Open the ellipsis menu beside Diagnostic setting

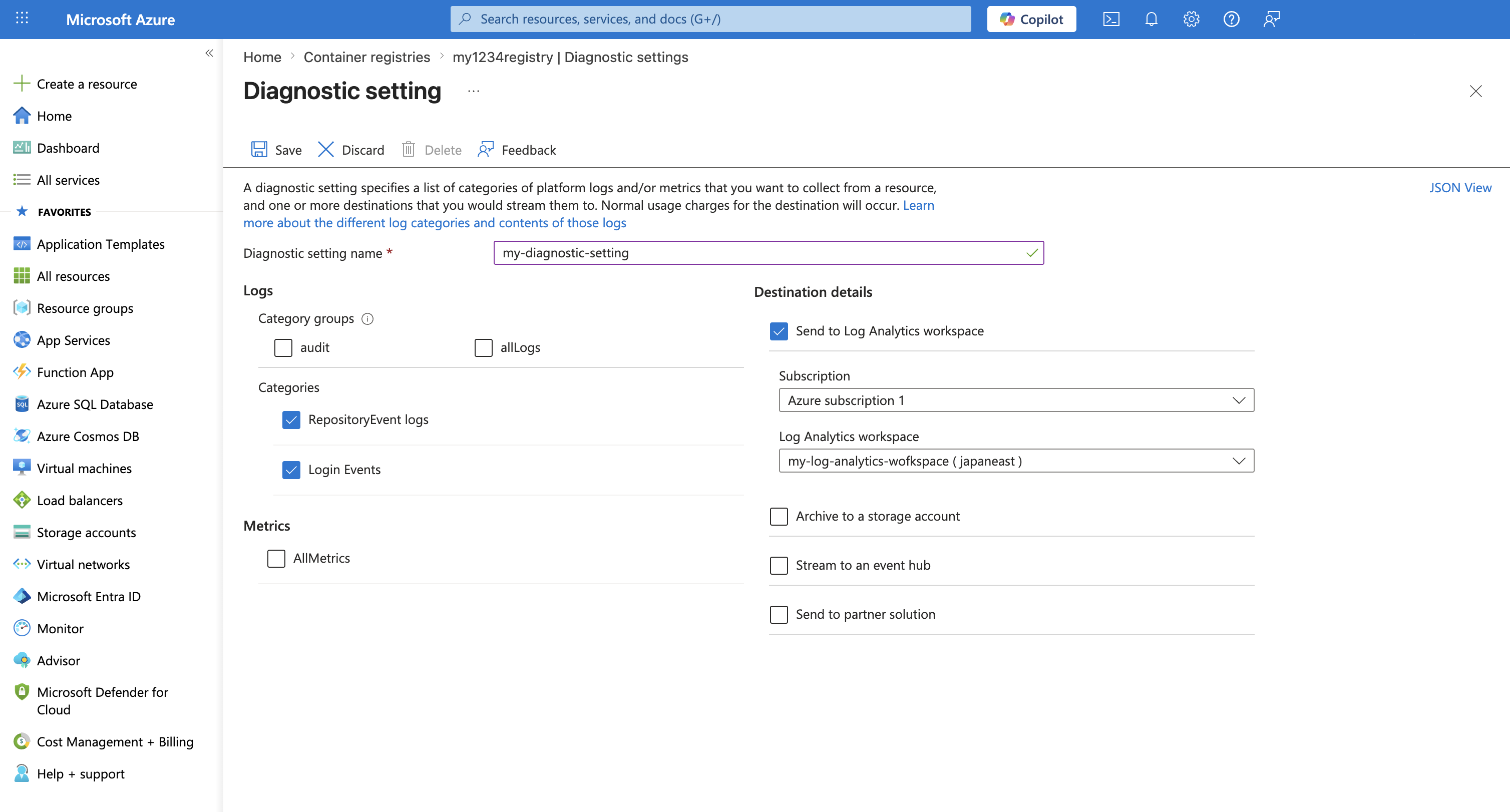click(x=474, y=92)
